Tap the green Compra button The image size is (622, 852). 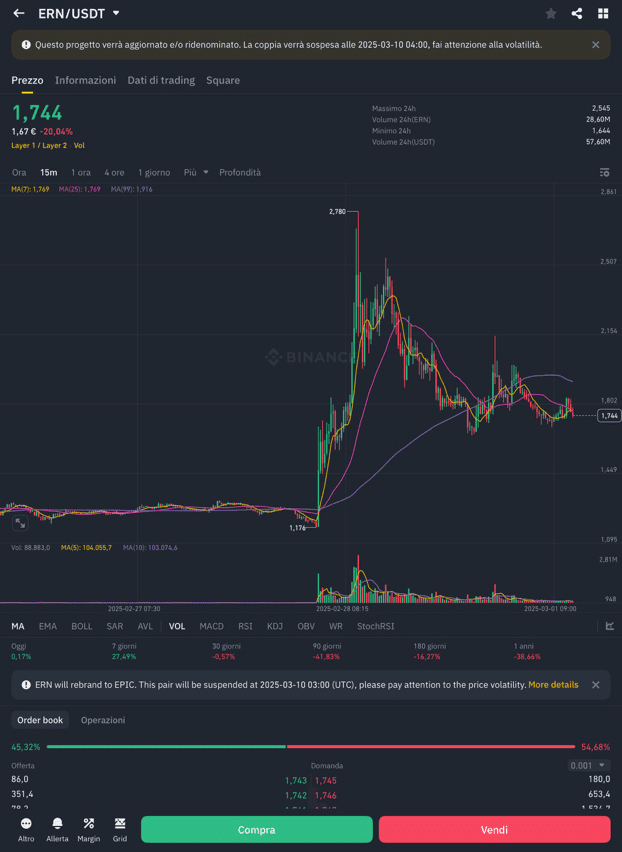coord(256,829)
